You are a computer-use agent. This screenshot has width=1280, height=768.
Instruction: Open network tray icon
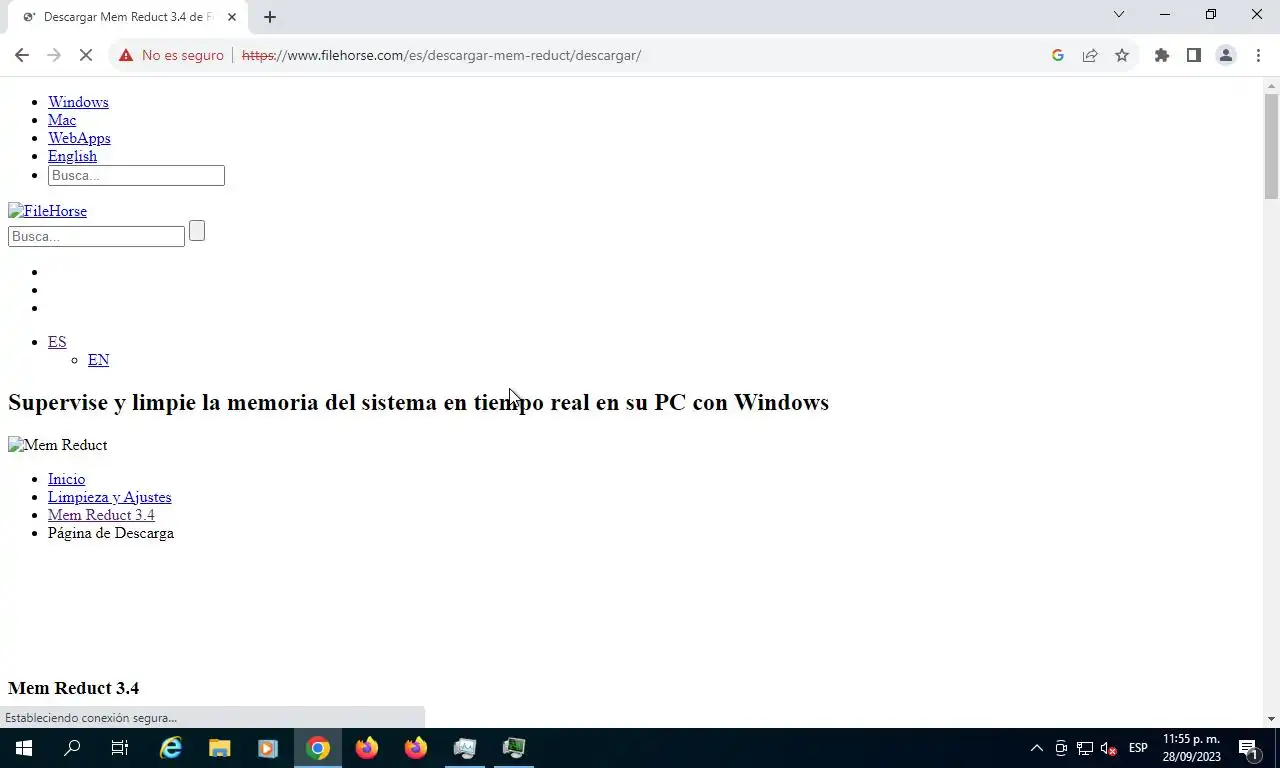click(x=1085, y=748)
